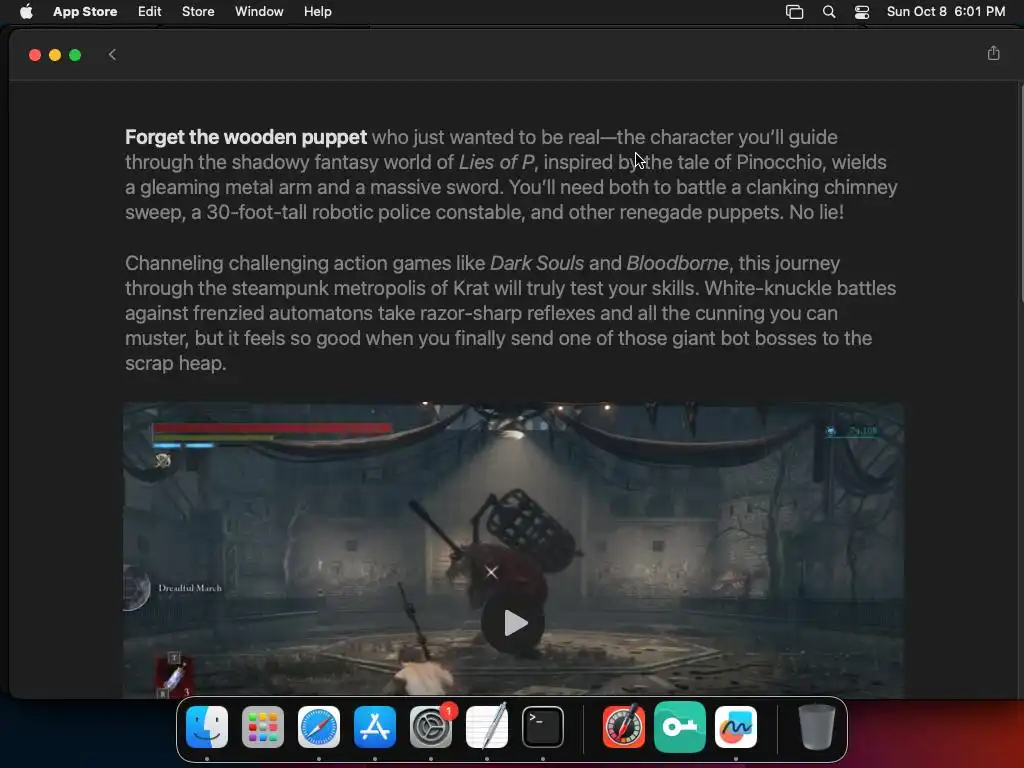Open the green key app in Dock
1024x768 pixels.
tap(680, 727)
